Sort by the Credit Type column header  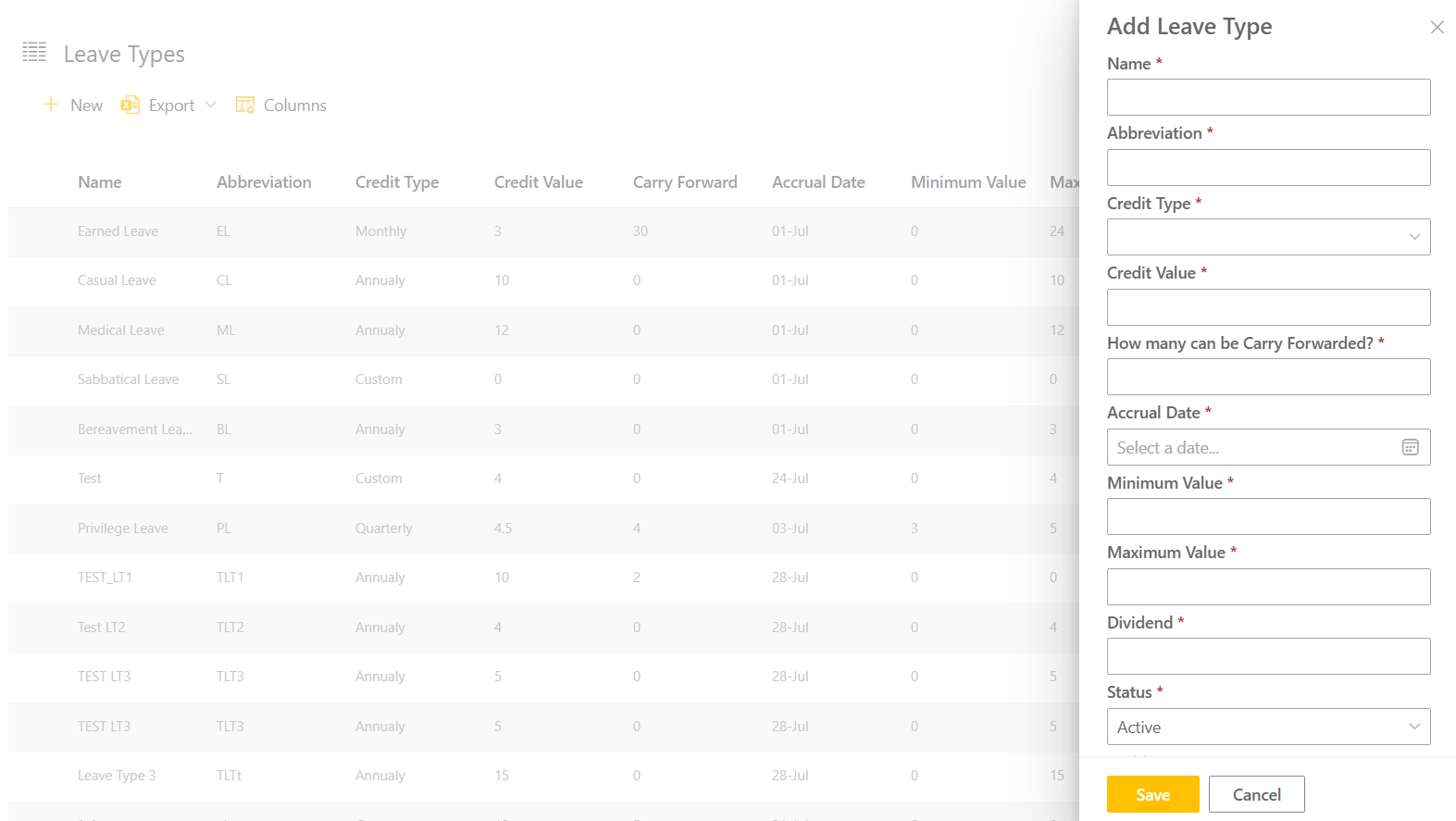tap(397, 182)
